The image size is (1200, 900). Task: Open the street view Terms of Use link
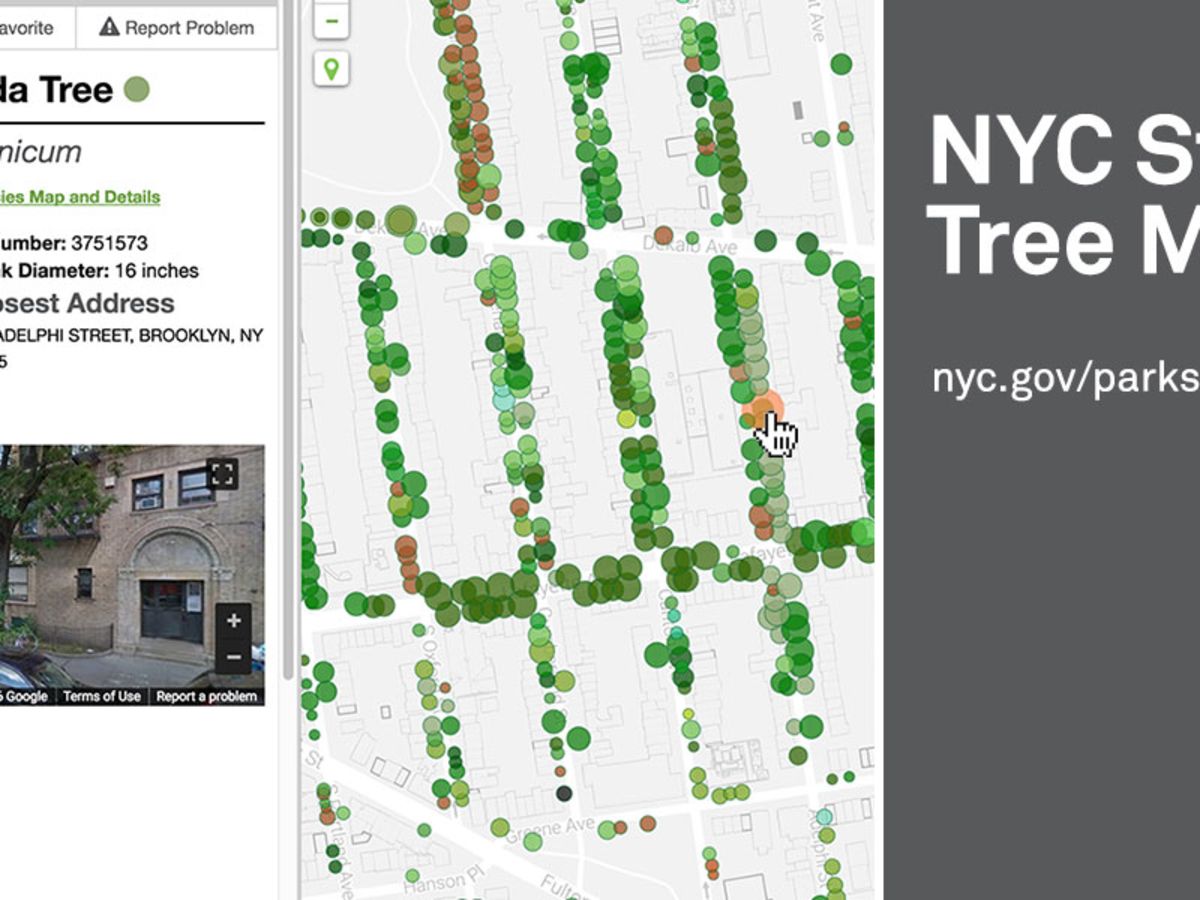(x=102, y=696)
